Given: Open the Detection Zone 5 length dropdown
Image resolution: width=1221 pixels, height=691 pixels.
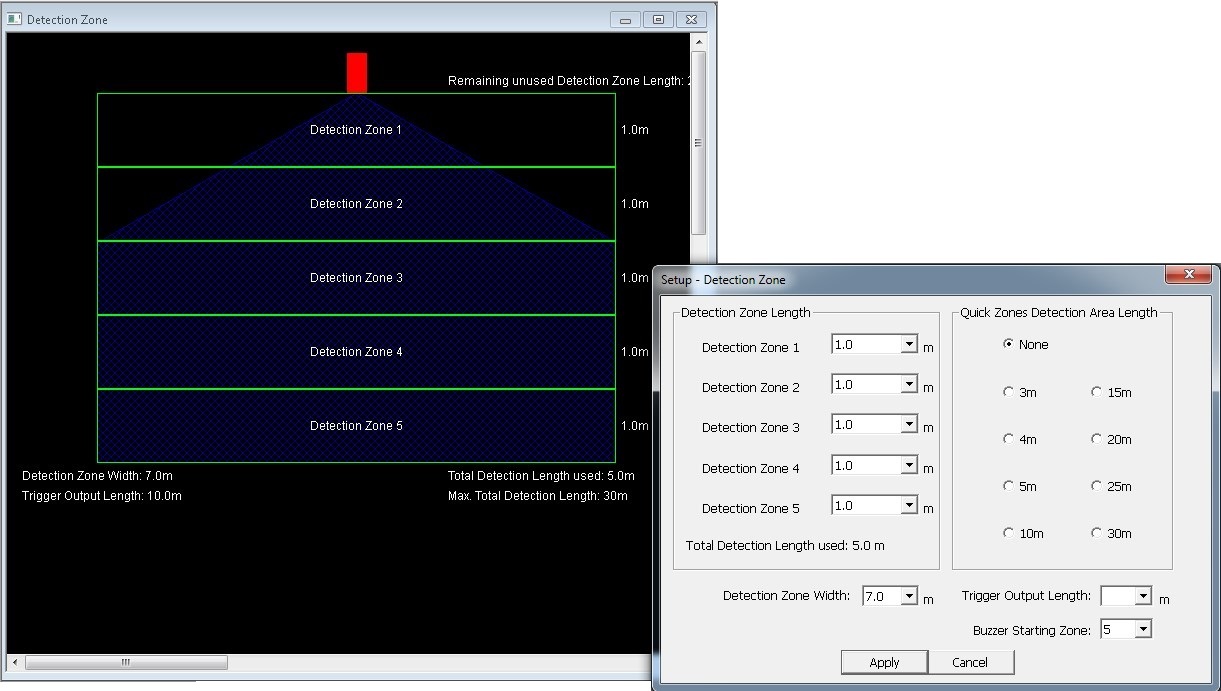Looking at the screenshot, I should [908, 506].
